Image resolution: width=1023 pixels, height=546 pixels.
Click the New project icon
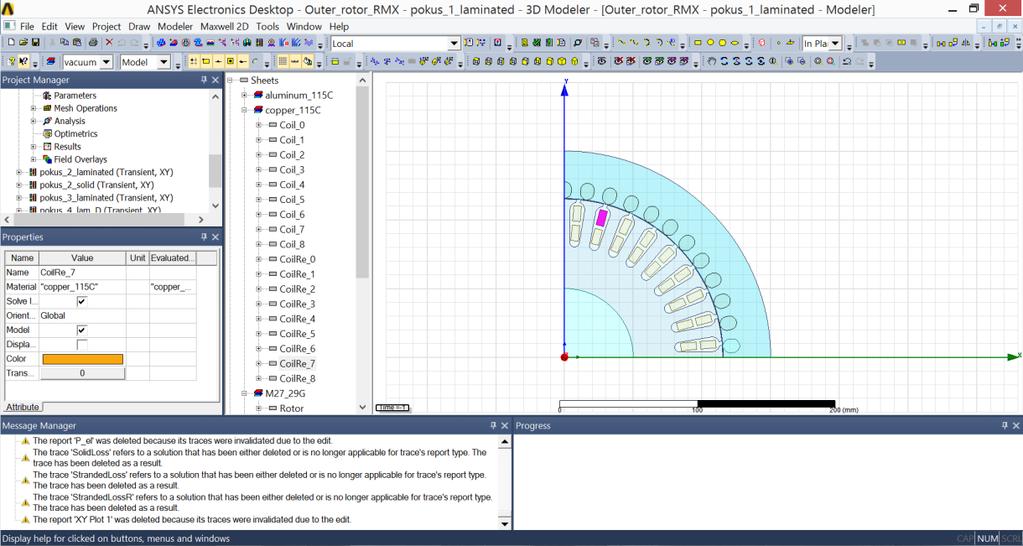pyautogui.click(x=11, y=43)
